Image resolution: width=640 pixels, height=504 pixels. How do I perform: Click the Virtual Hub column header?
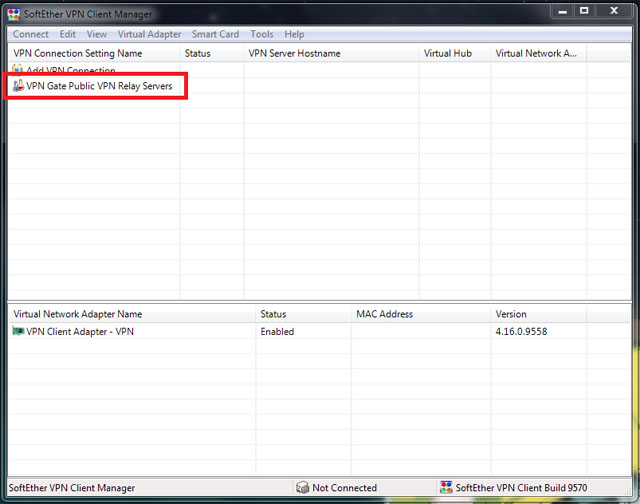(455, 53)
